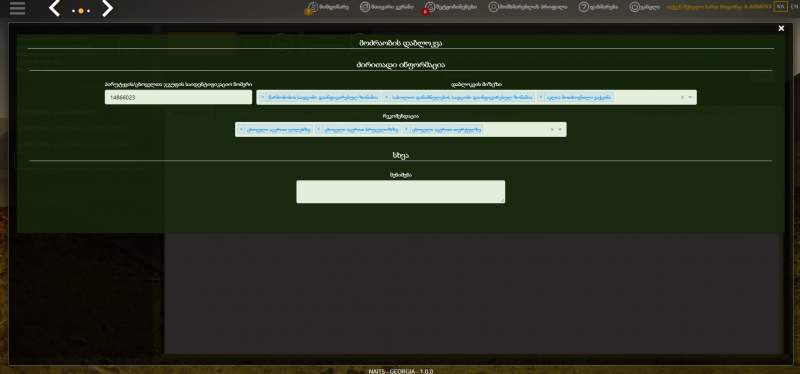Viewport: 800px width, 374px height.
Task: Expand the block reason dropdown arrow
Action: pyautogui.click(x=690, y=97)
